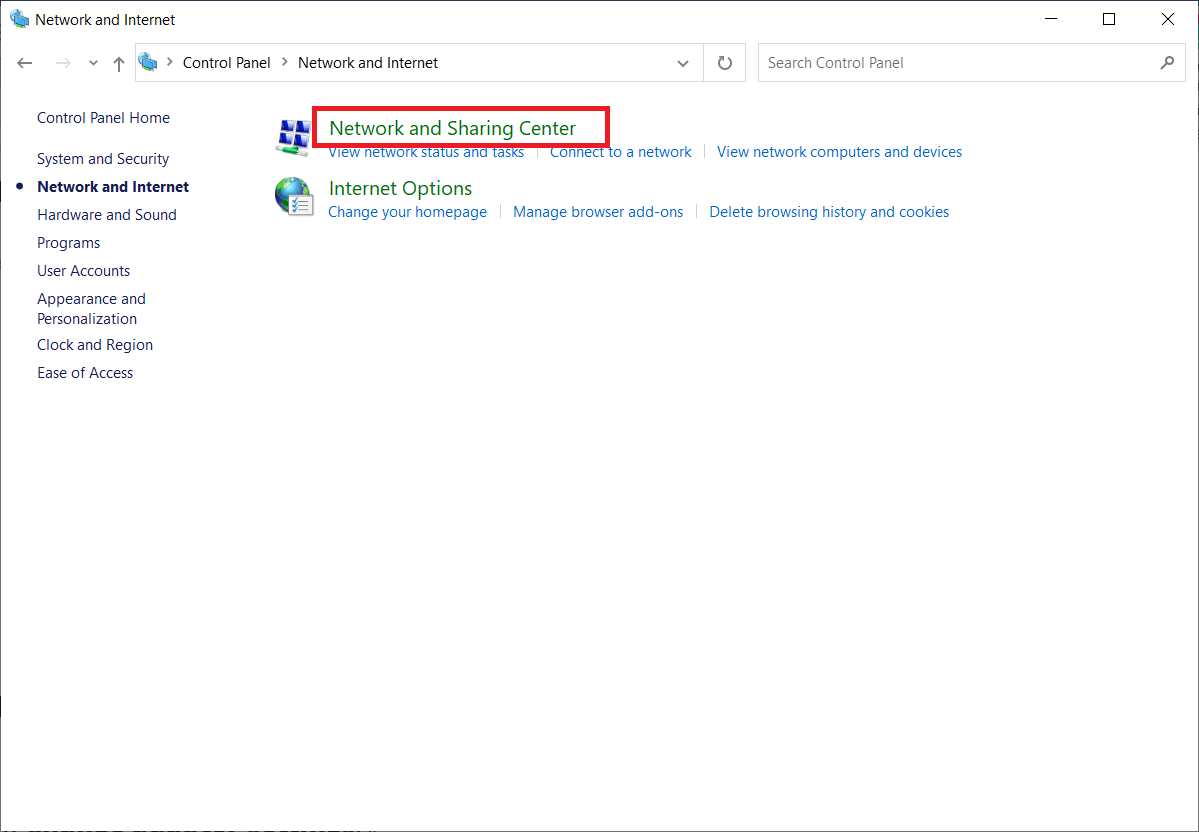Select Network and Internet breadcrumb segment
Screen dimensions: 1199x832
point(368,63)
